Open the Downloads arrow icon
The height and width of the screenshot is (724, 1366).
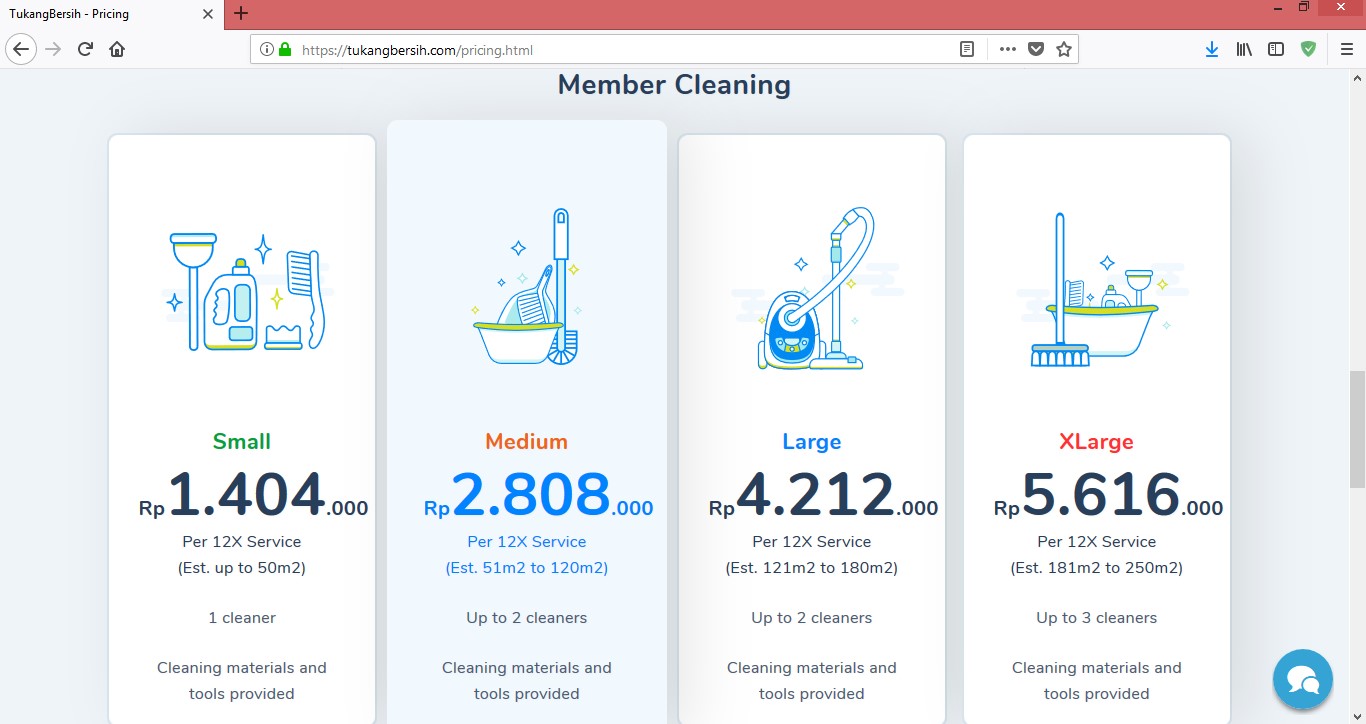pos(1211,49)
